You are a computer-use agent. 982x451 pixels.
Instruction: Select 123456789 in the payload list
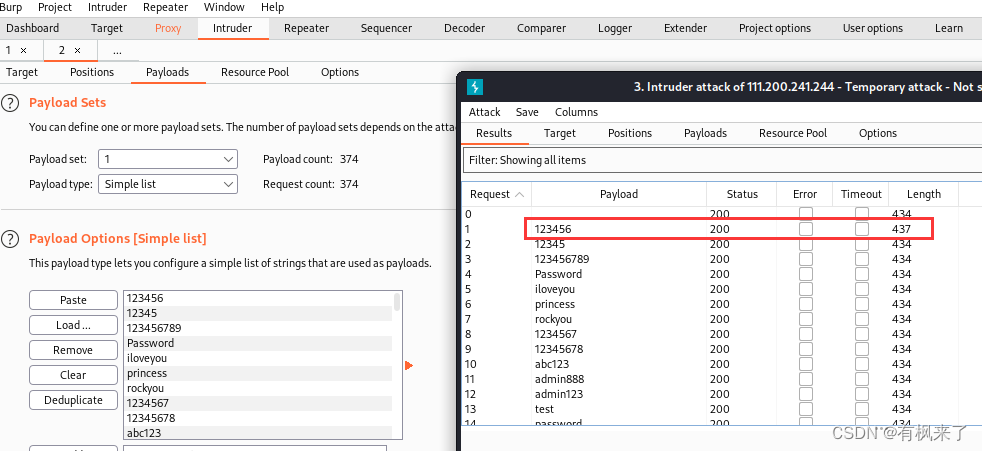258,328
